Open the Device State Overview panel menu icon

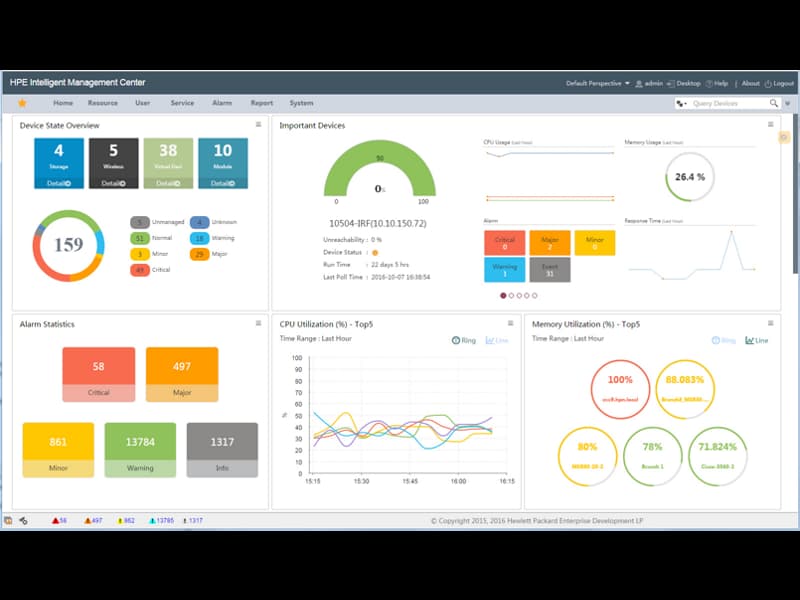point(258,124)
